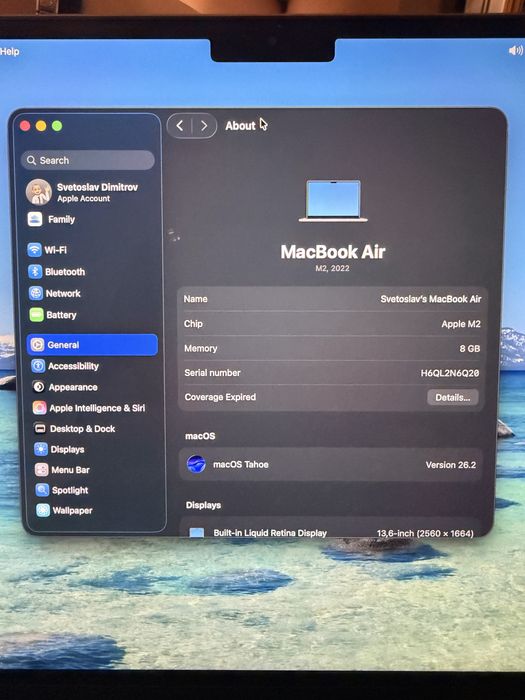The image size is (525, 700).
Task: Click the yellow minimize window button
Action: 41,126
